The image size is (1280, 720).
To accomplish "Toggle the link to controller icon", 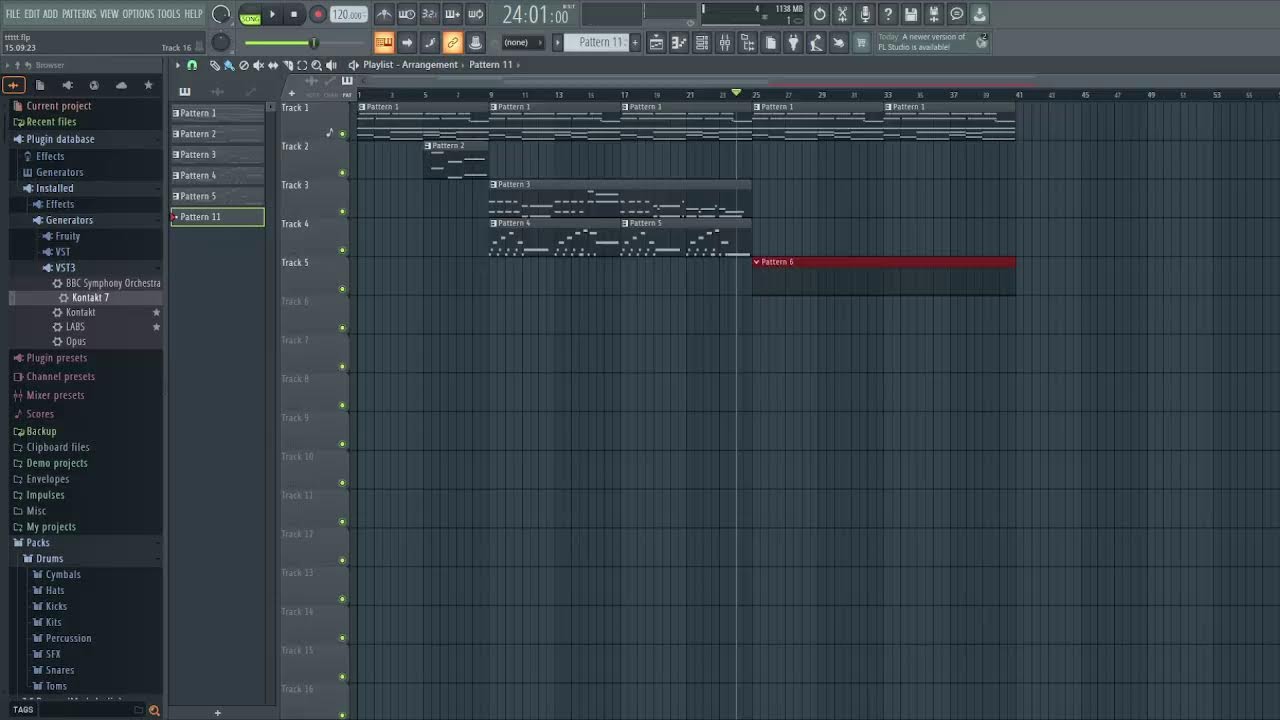I will [452, 42].
